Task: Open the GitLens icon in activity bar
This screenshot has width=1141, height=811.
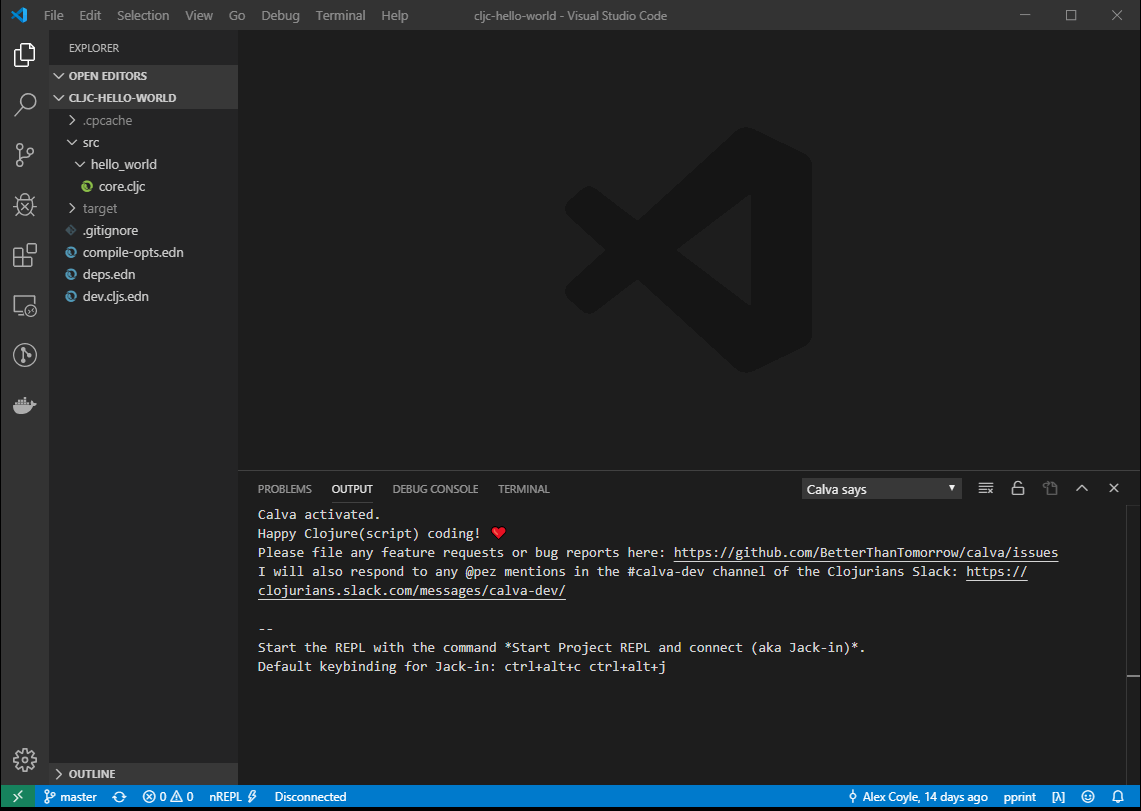Action: click(x=25, y=355)
